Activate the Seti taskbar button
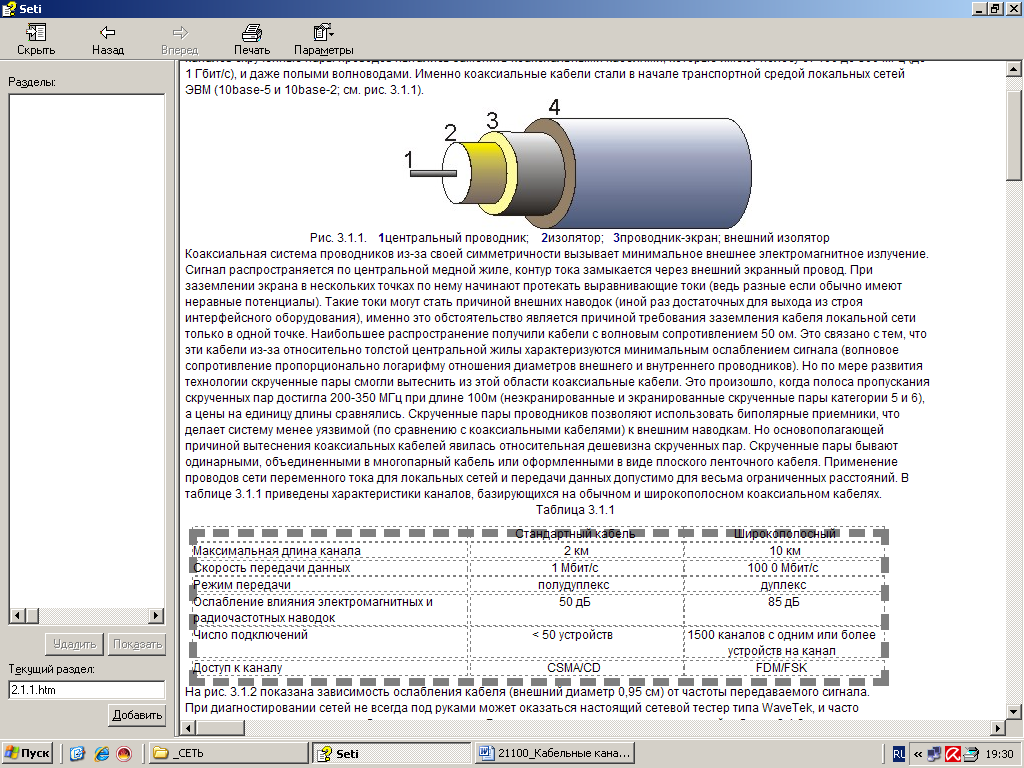Image resolution: width=1024 pixels, height=768 pixels. pos(392,754)
